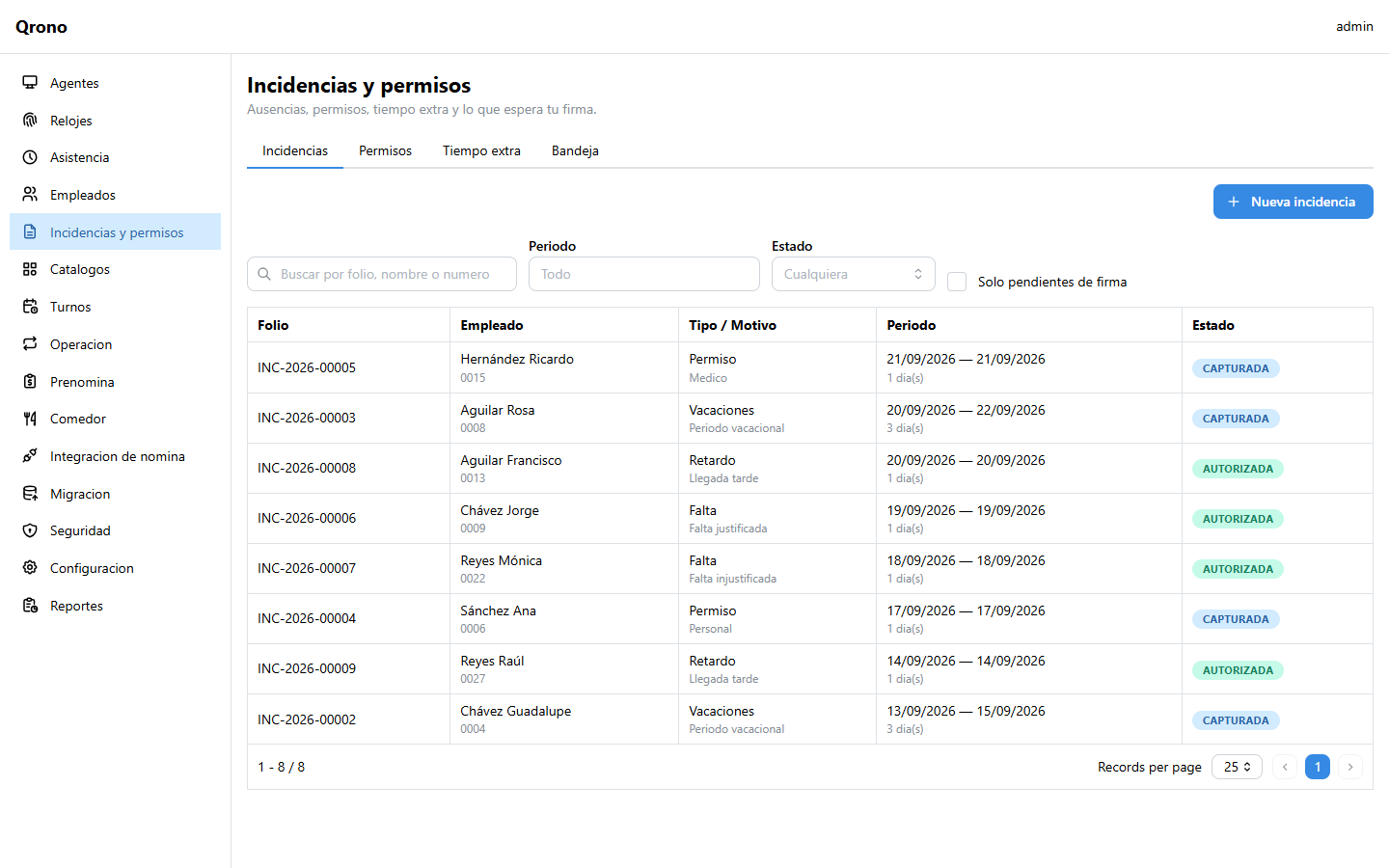Click employee Reyes Mónica
Screen dimensions: 1389x868
click(x=501, y=560)
